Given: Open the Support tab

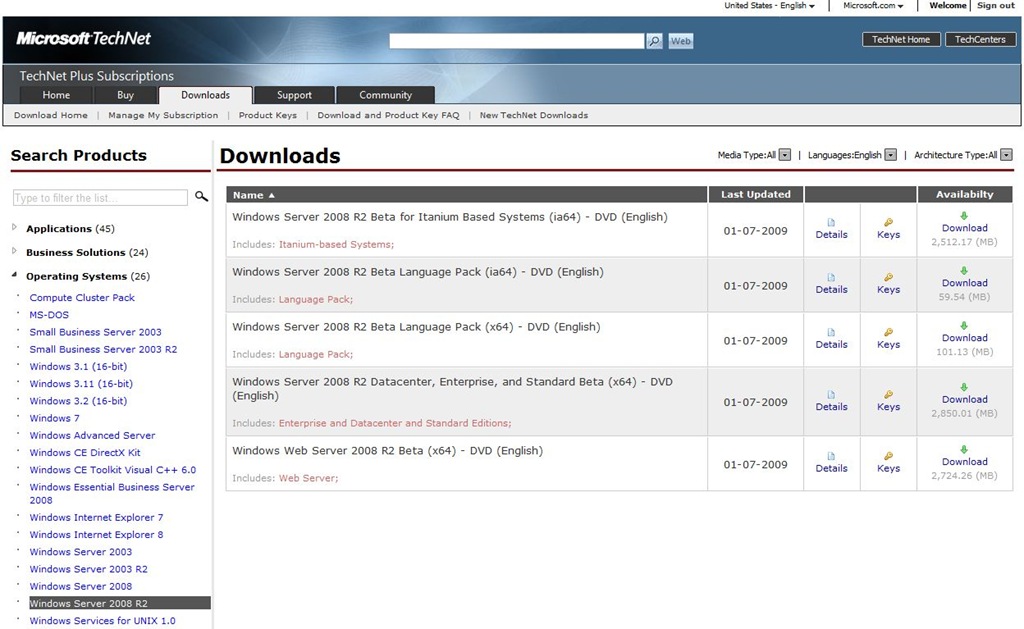Looking at the screenshot, I should click(x=294, y=95).
